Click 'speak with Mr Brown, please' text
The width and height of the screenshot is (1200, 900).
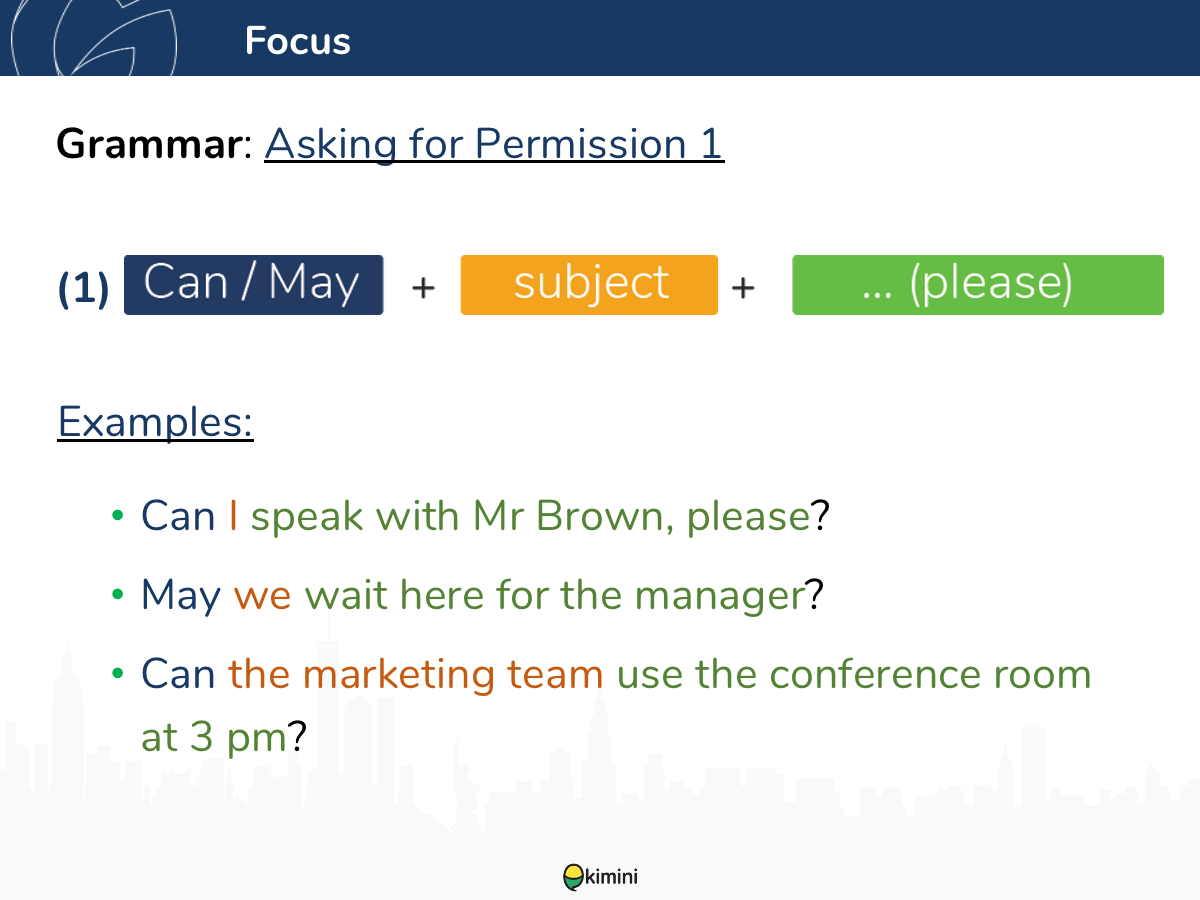pos(530,517)
